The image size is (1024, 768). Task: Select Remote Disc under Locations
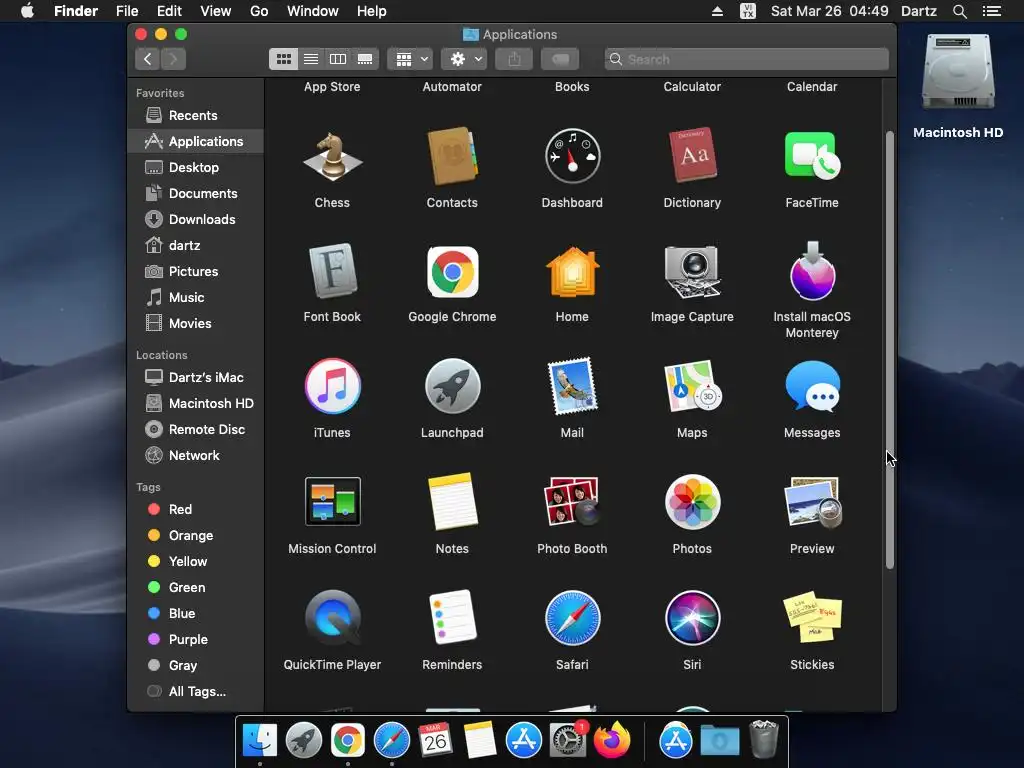pyautogui.click(x=196, y=430)
